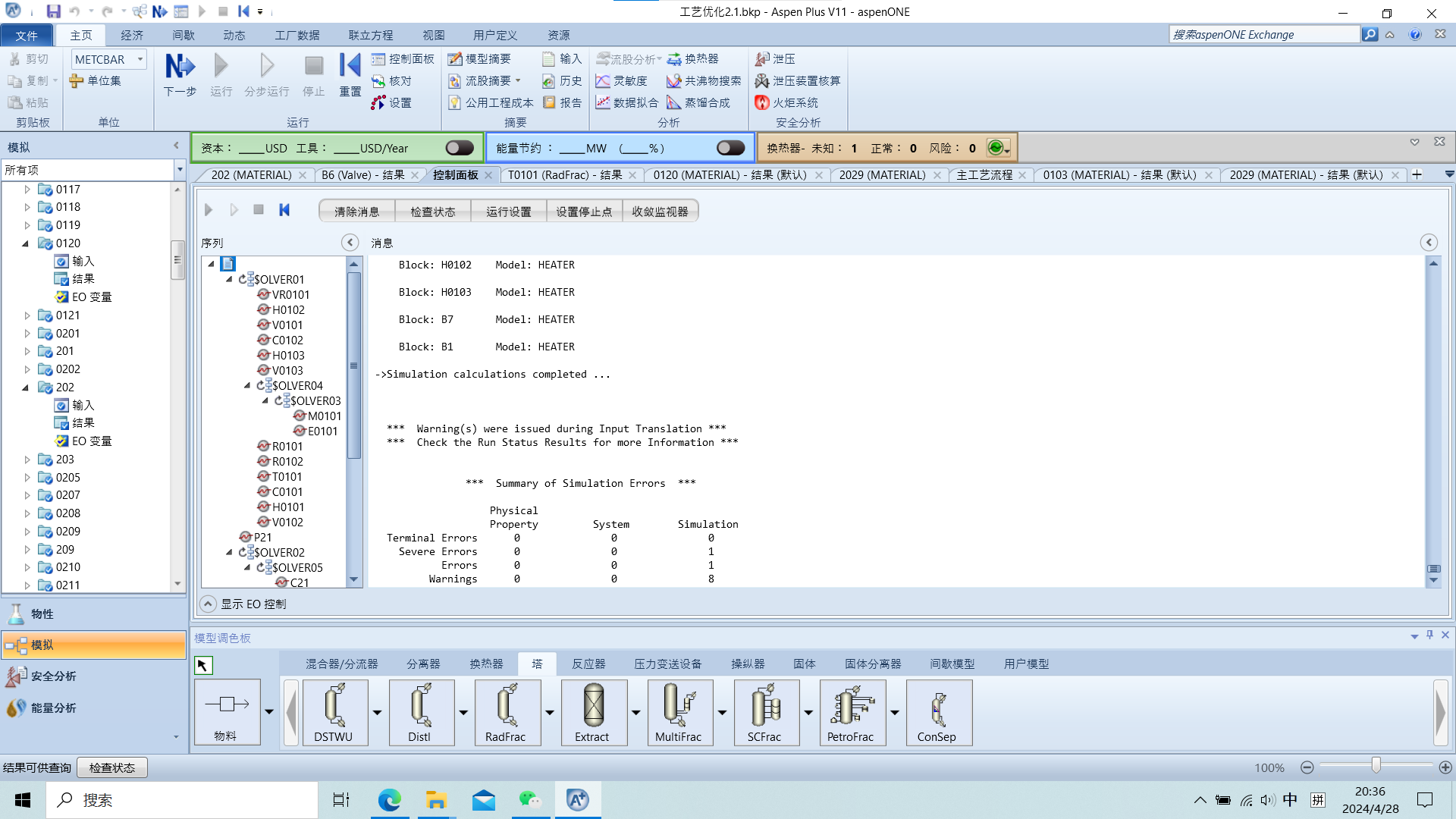Toggle the 资本 economics switch
This screenshot has height=819, width=1456.
tap(460, 148)
